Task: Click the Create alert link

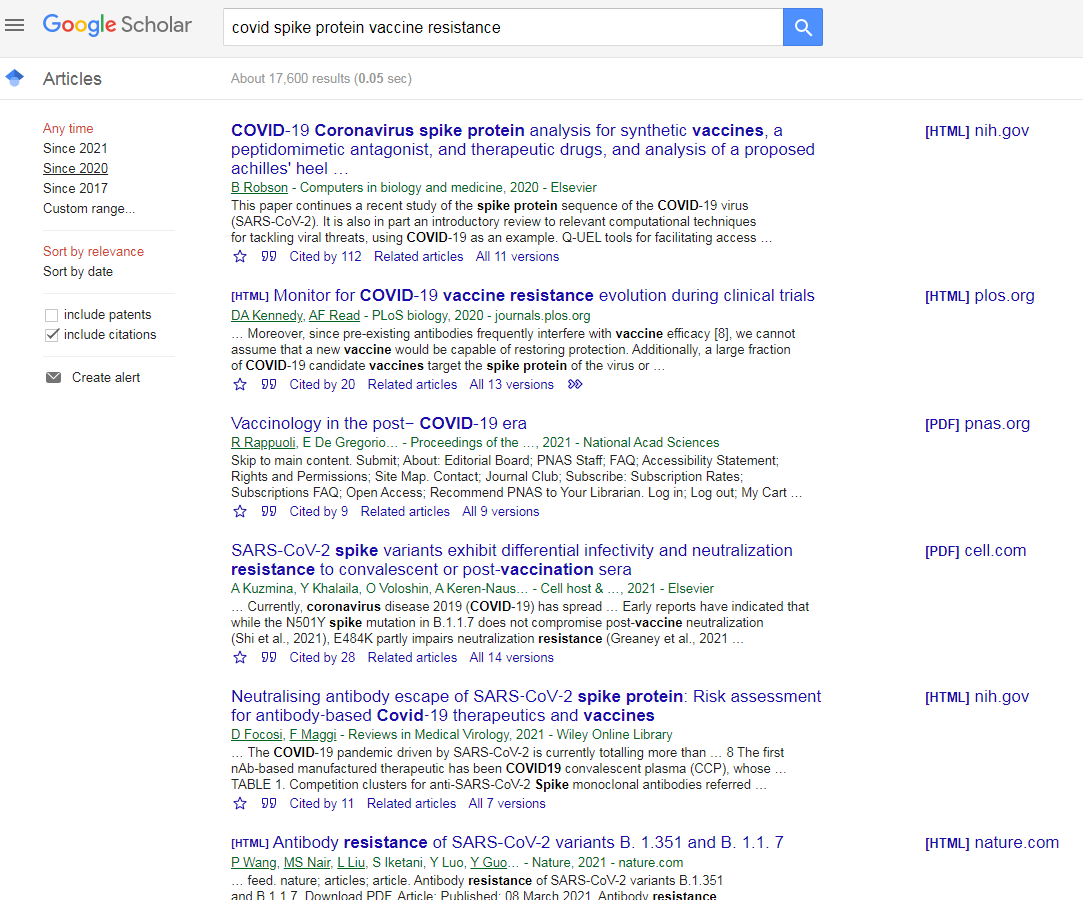Action: click(x=106, y=377)
